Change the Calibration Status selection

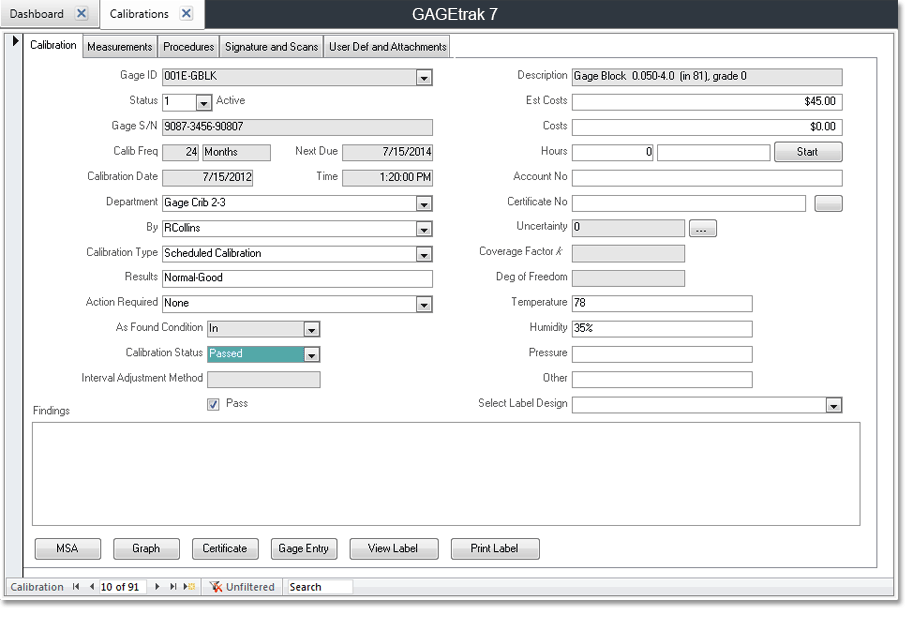(311, 354)
